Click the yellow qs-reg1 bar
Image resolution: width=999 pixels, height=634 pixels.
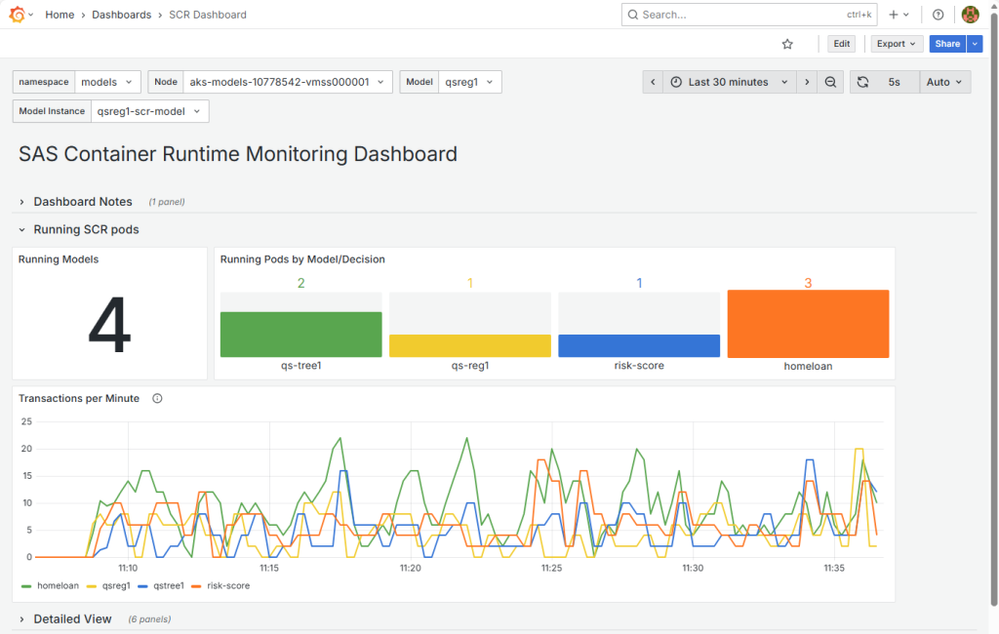point(470,346)
